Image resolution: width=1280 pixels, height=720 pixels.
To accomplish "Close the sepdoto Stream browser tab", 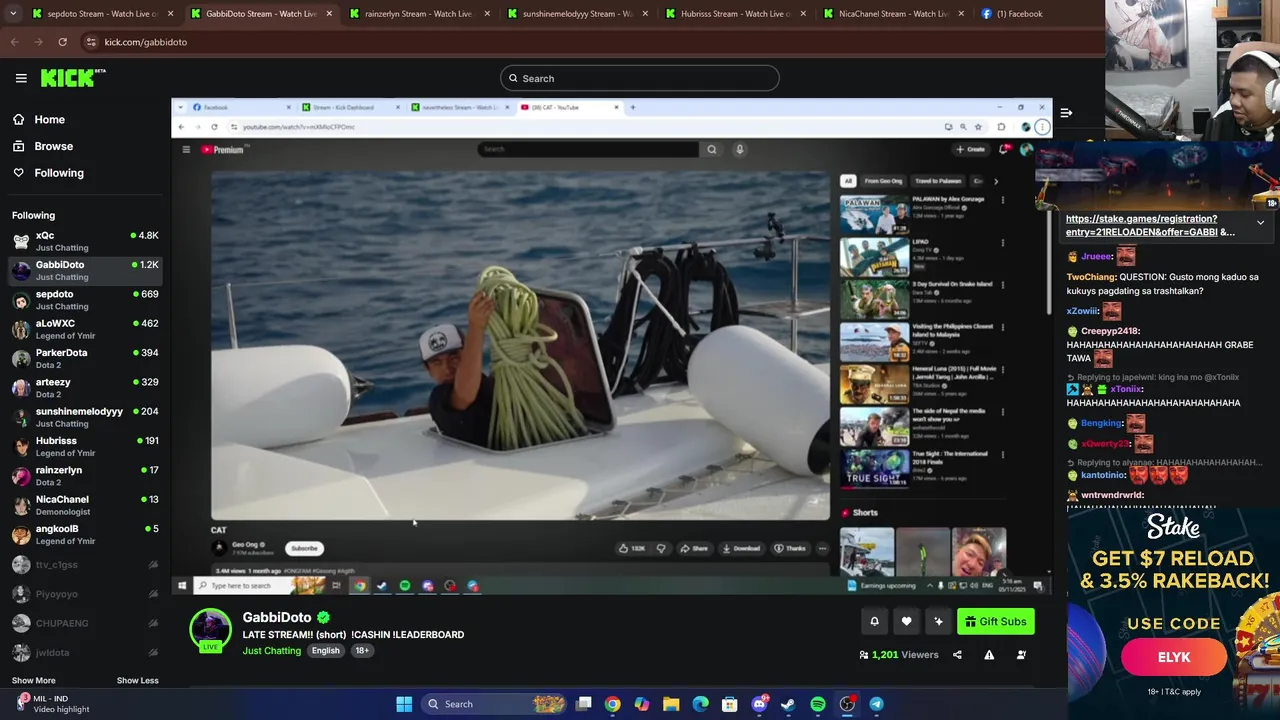I will point(171,14).
